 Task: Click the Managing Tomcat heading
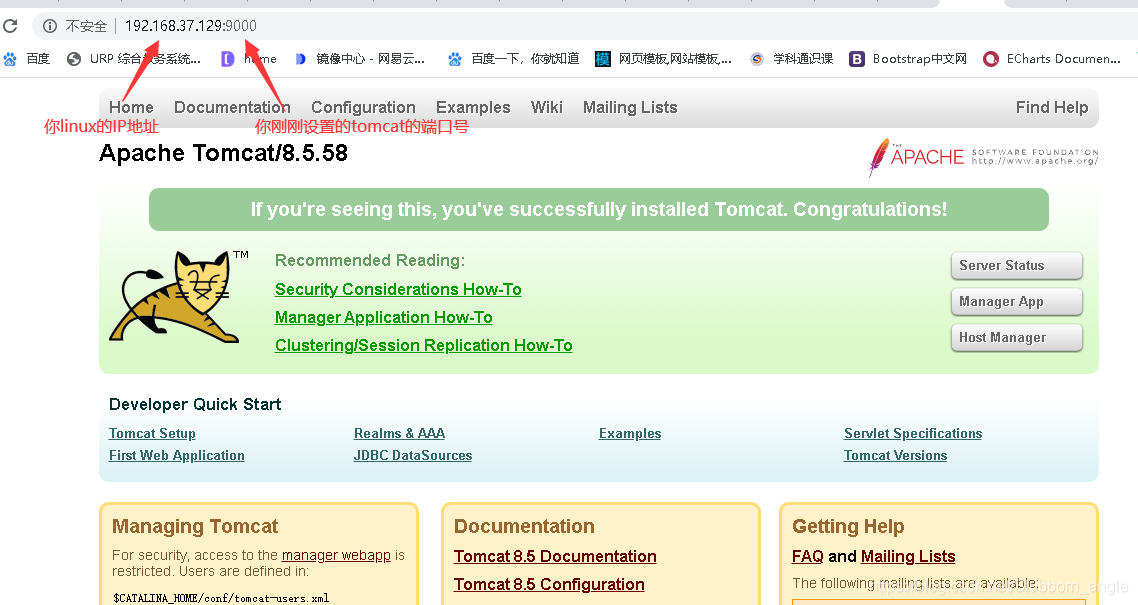point(195,526)
